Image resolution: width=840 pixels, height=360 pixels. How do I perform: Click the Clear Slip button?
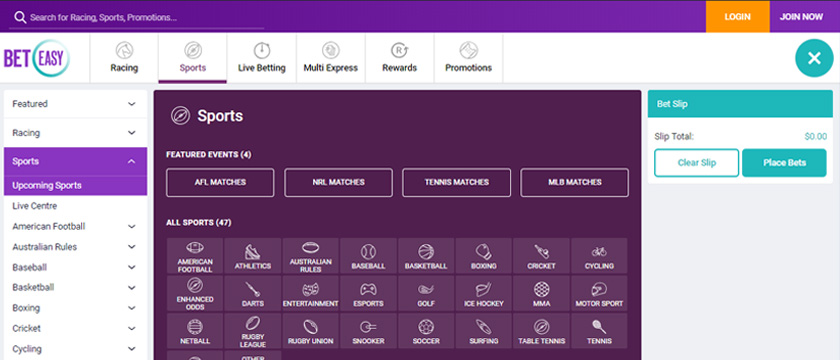click(696, 163)
